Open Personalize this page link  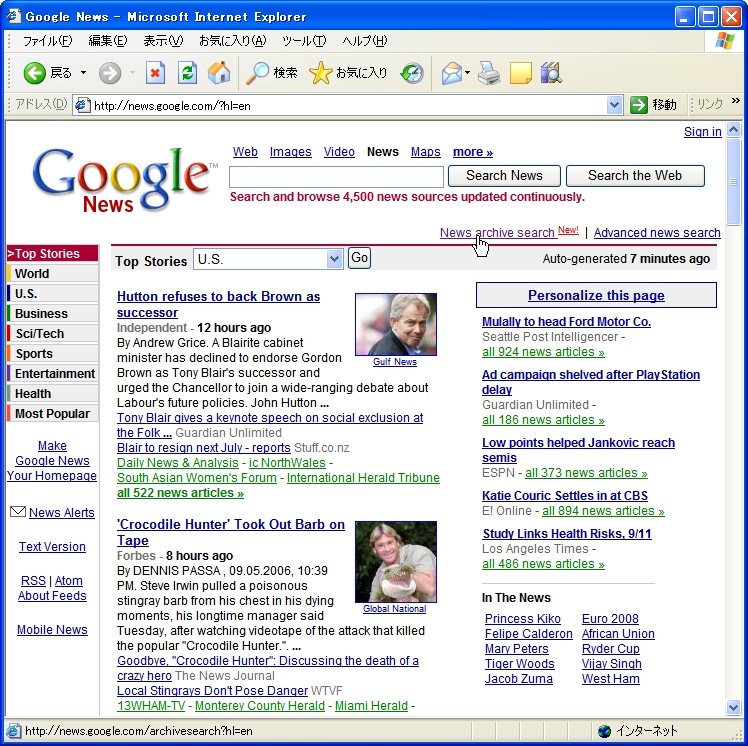click(596, 295)
